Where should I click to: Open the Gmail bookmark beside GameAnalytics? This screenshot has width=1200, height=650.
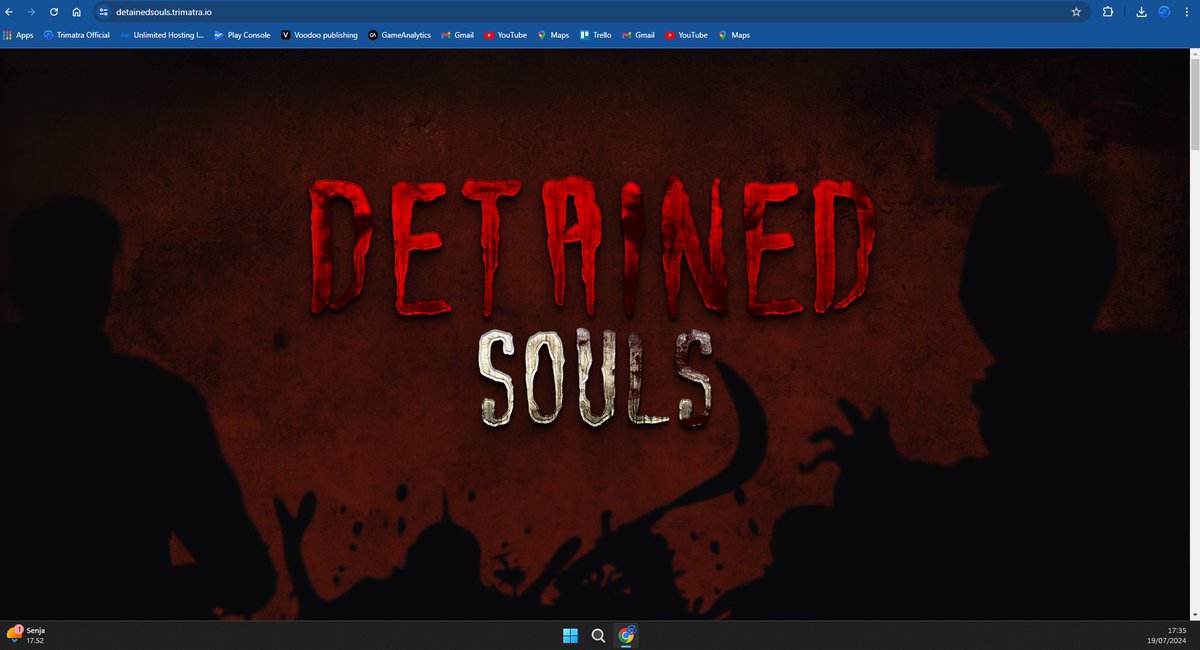[457, 35]
